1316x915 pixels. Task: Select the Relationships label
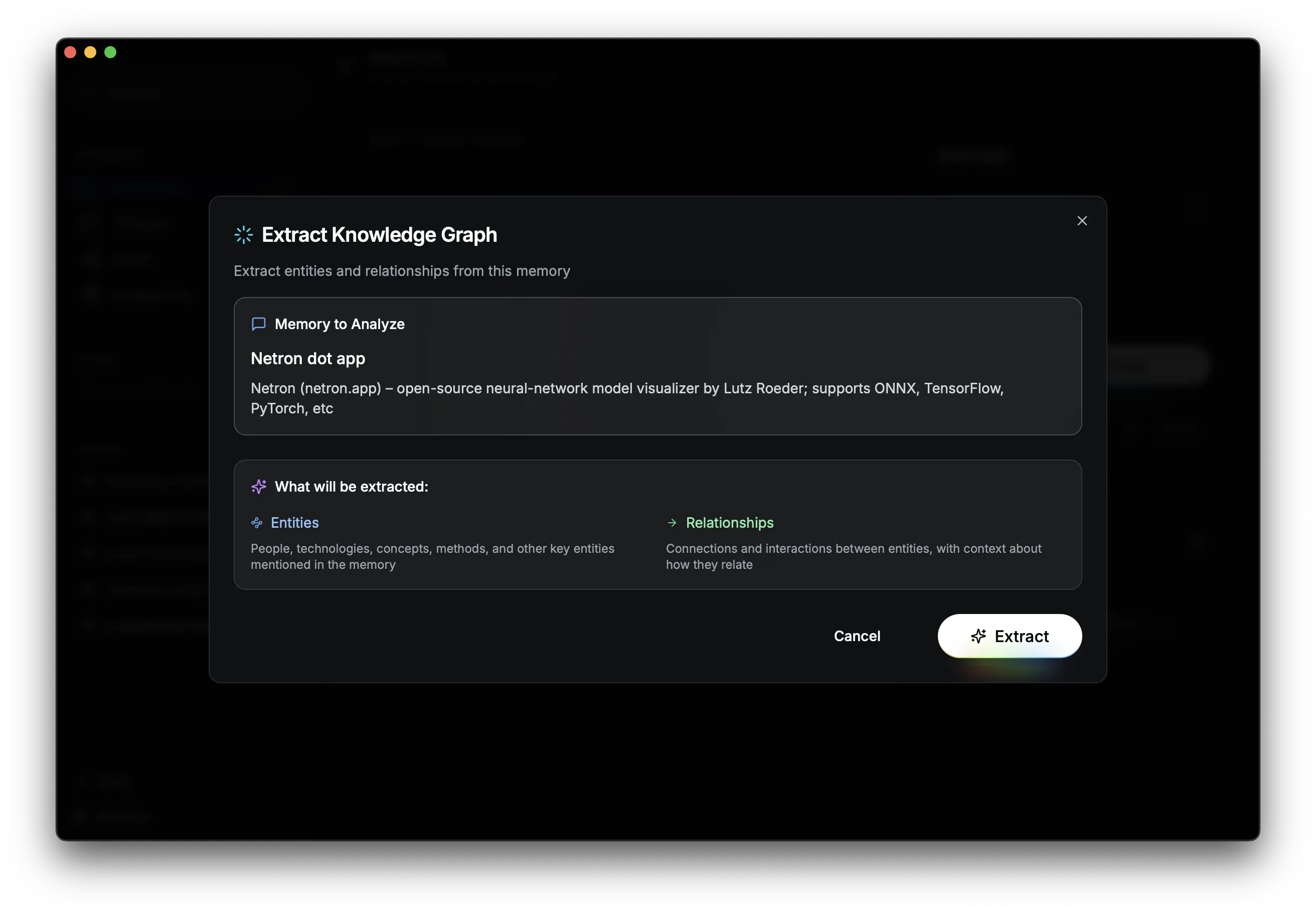tap(729, 522)
